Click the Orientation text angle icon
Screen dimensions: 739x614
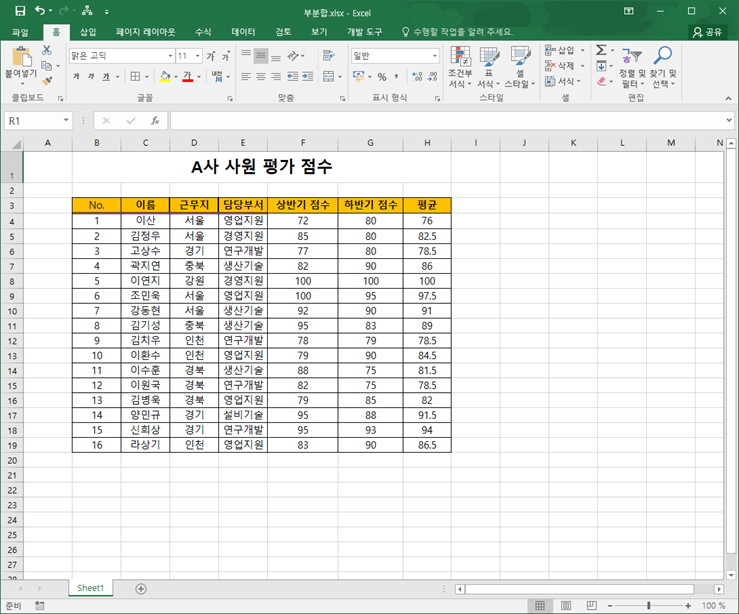[x=293, y=56]
